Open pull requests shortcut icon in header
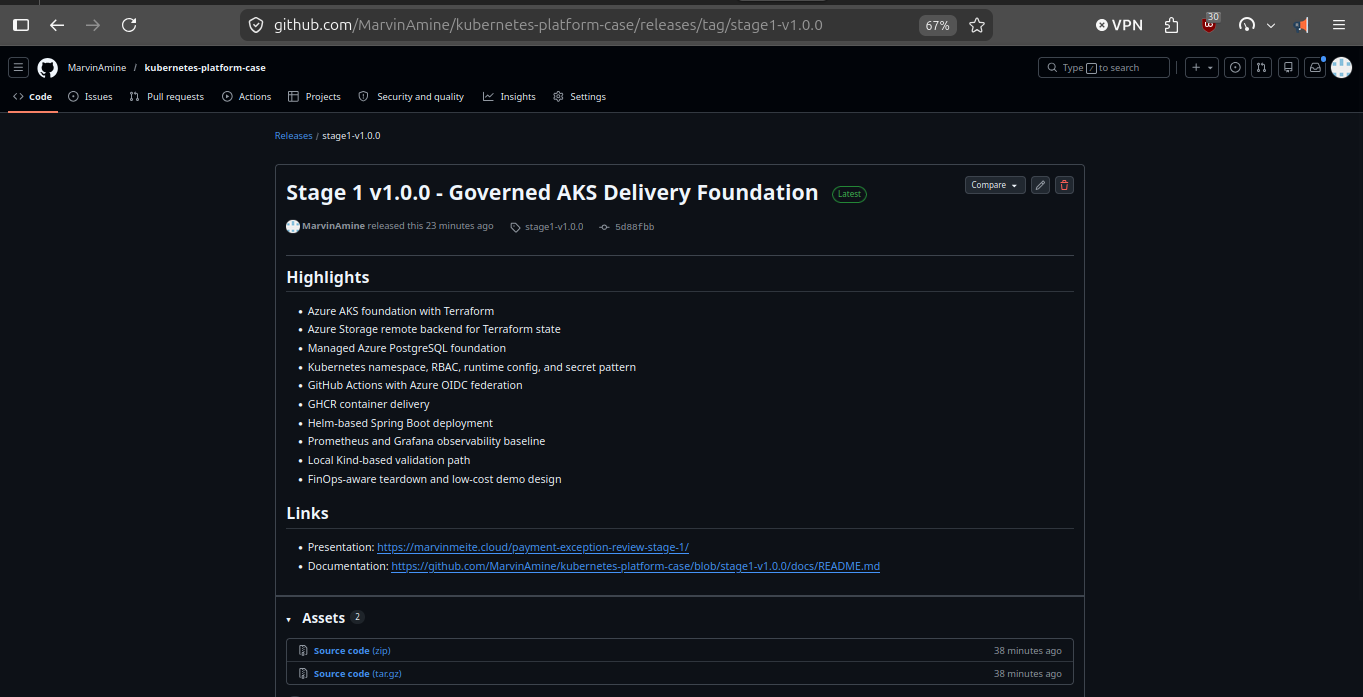The image size is (1363, 697). click(1262, 68)
